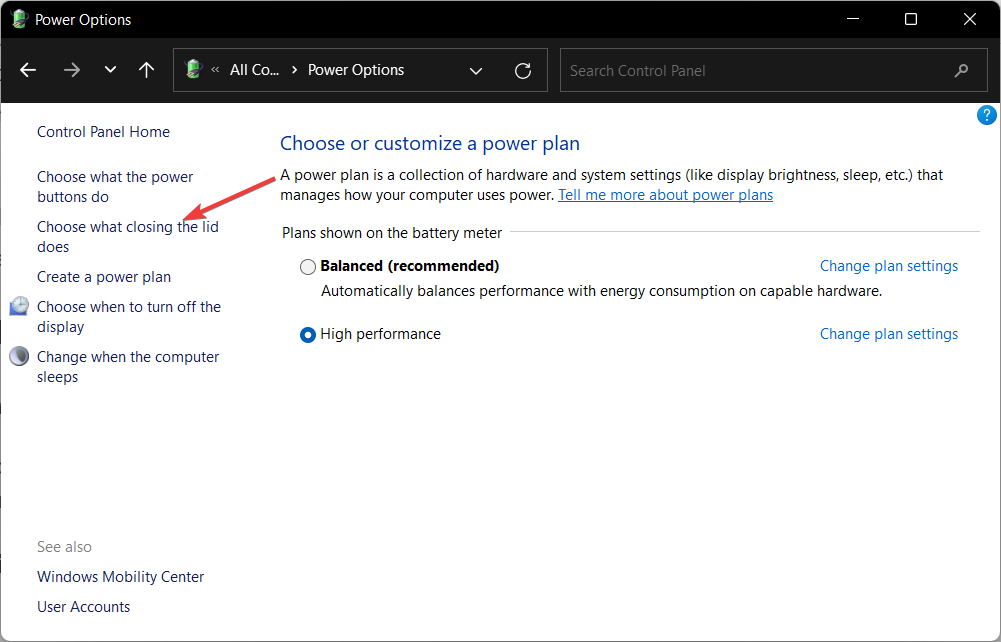Click the Search Control Panel field
1001x642 pixels.
tap(750, 70)
